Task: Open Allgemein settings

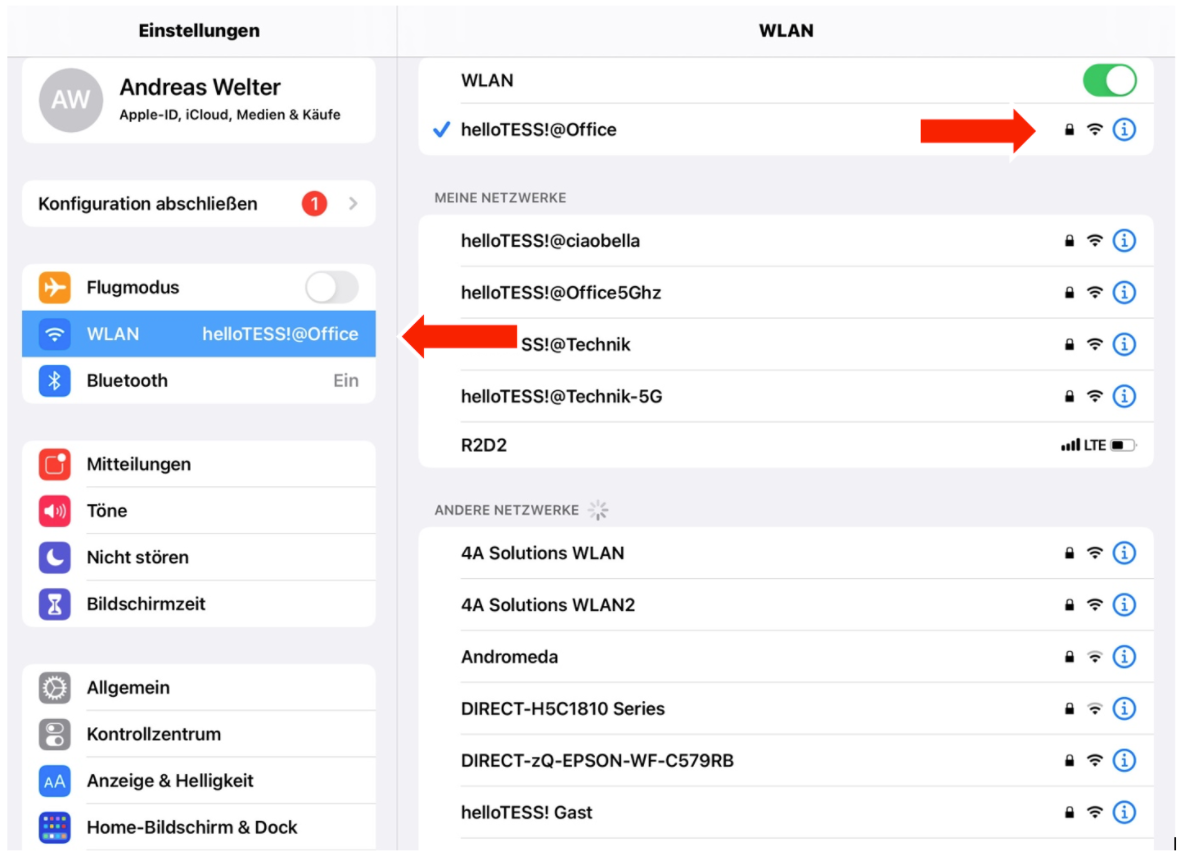Action: pos(199,688)
